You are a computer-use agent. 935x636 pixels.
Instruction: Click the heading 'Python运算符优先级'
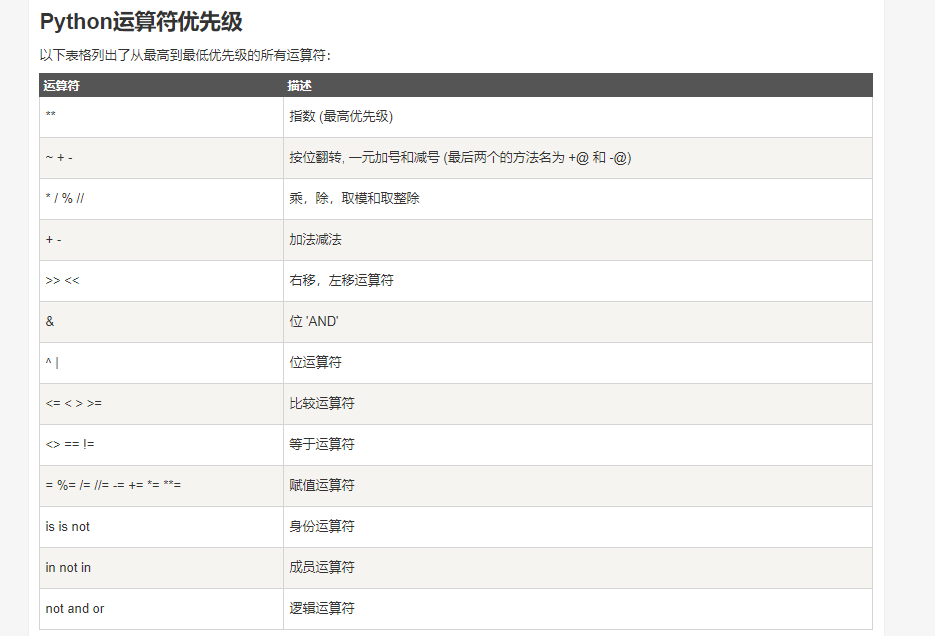point(141,22)
